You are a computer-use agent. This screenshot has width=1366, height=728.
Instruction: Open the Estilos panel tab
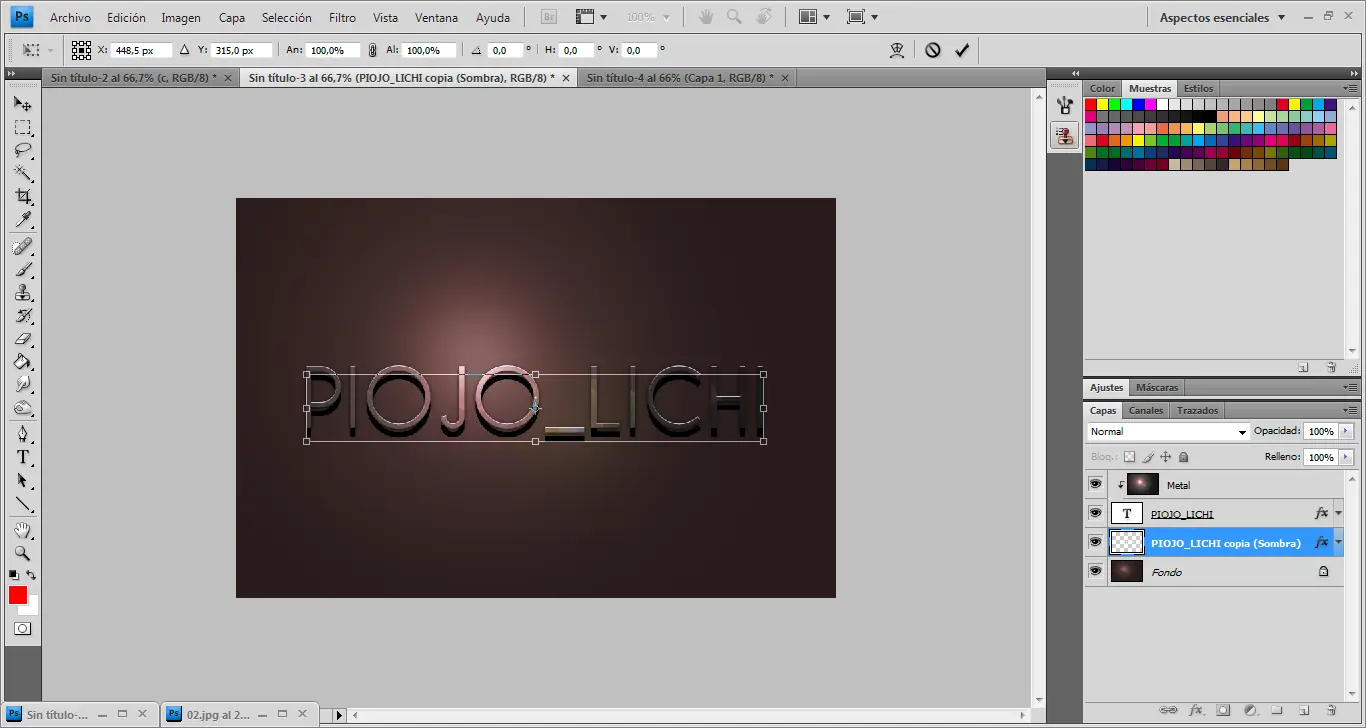pyautogui.click(x=1198, y=89)
